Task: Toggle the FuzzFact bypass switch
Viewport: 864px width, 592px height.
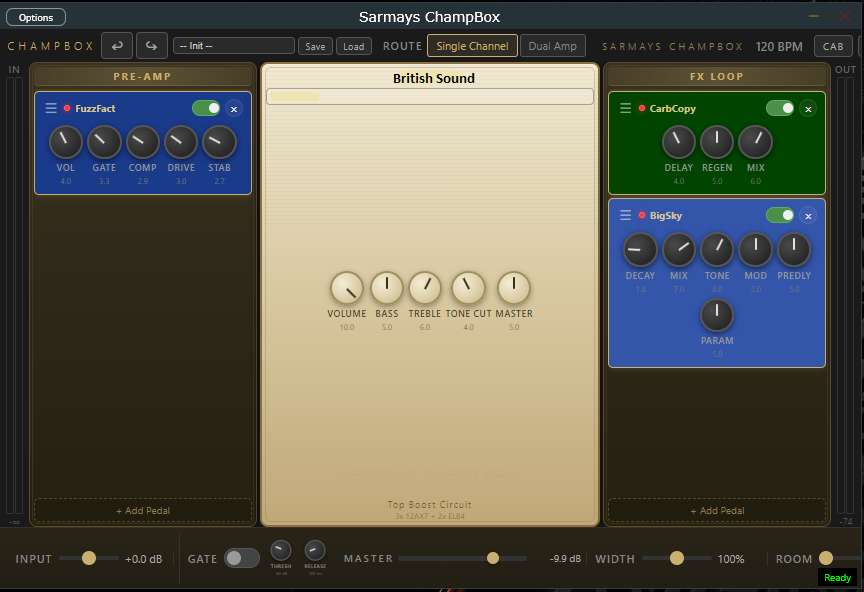Action: tap(206, 106)
